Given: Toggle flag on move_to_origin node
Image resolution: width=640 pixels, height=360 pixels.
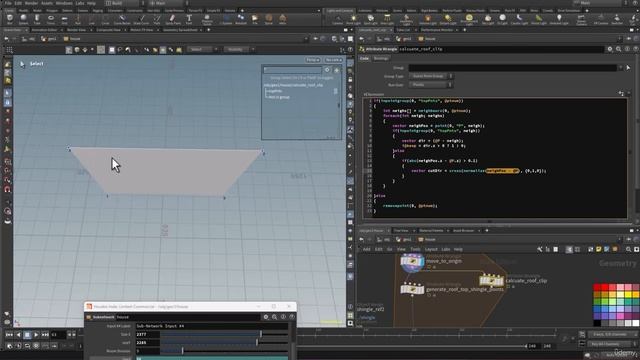Looking at the screenshot, I should point(434,267).
